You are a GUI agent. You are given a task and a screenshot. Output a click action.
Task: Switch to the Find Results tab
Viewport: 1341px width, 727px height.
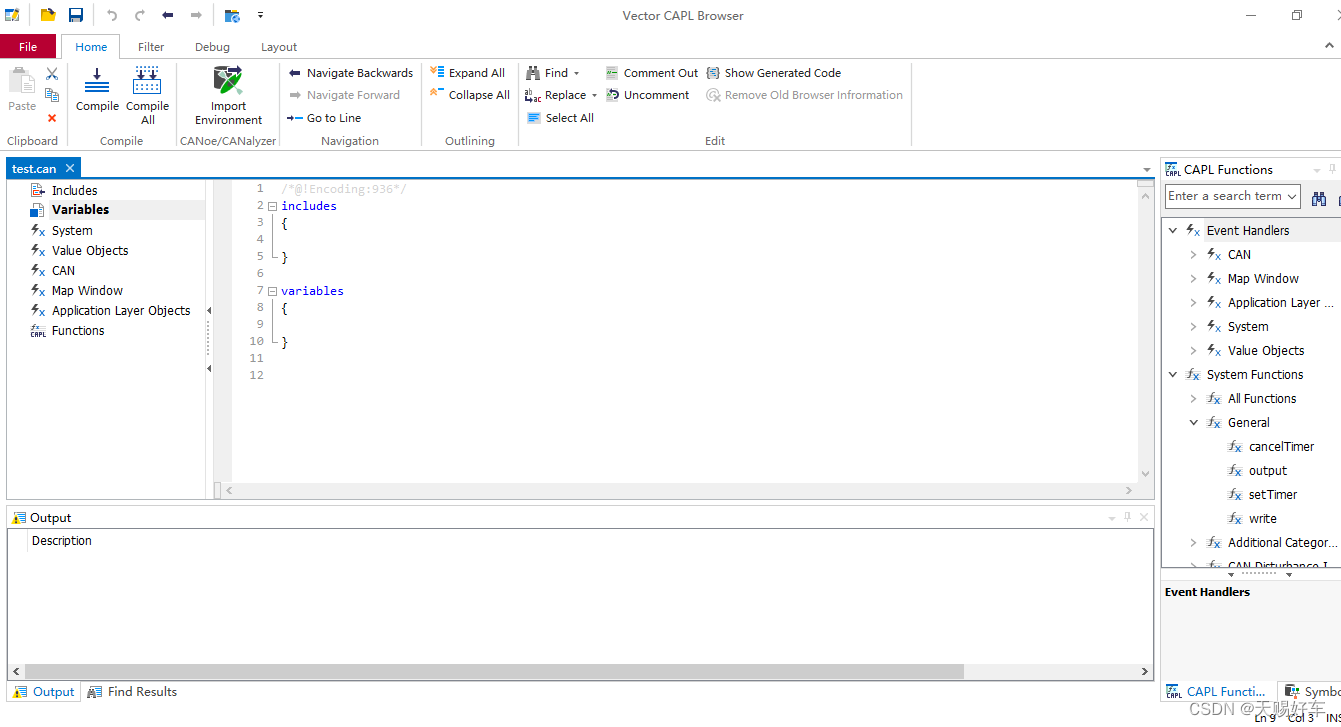132,692
